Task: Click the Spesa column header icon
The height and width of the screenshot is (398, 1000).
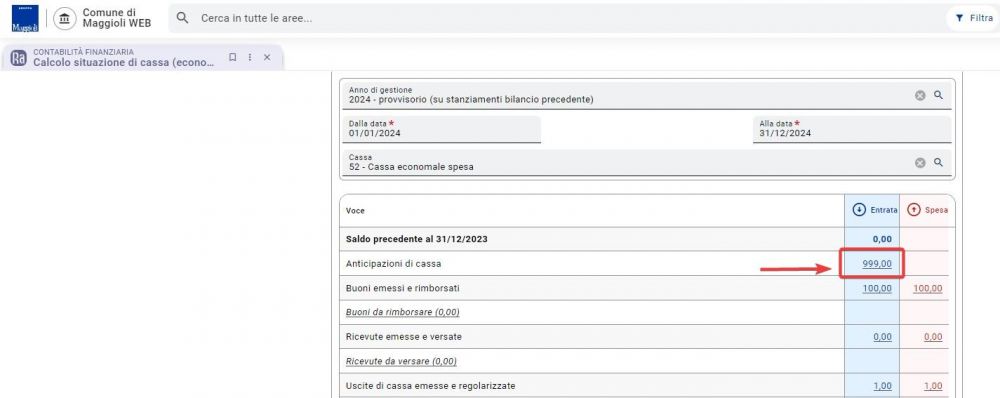Action: (x=913, y=210)
